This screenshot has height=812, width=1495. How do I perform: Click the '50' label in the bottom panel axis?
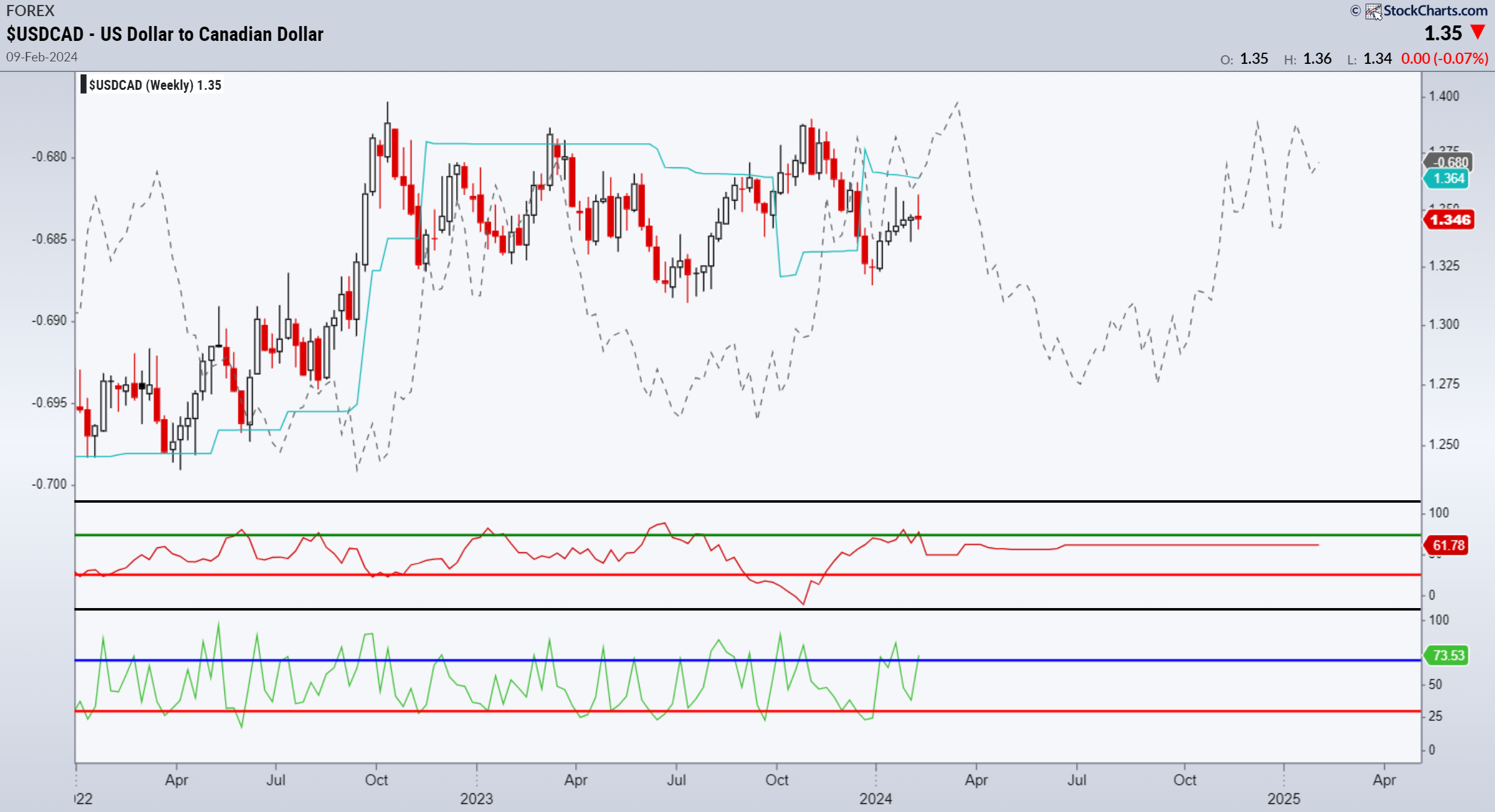coord(1435,684)
